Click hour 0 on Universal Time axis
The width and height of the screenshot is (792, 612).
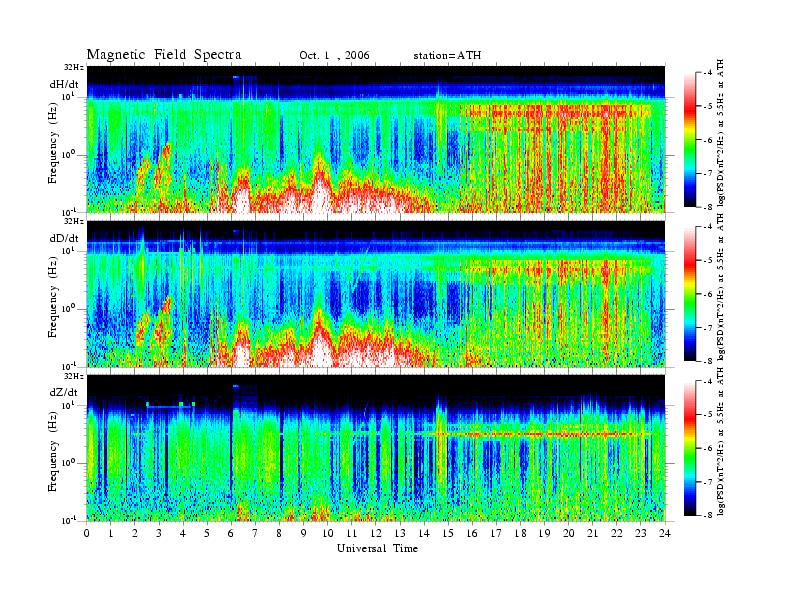(x=87, y=533)
